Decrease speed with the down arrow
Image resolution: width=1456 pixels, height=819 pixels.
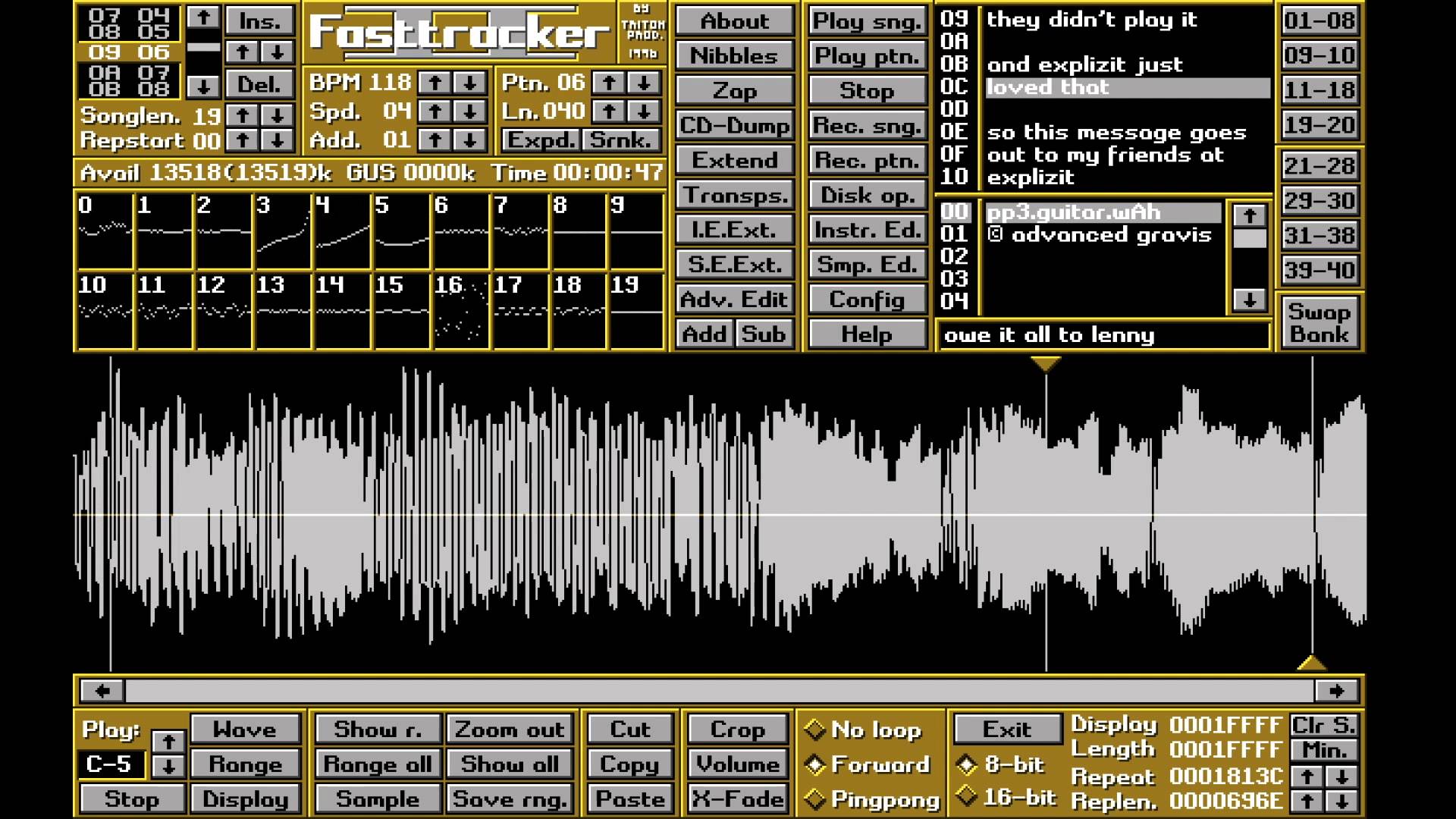pos(469,111)
